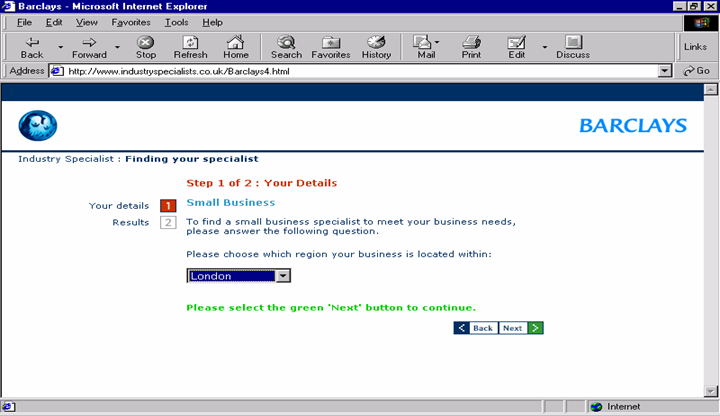Click in the address URL field
Viewport: 720px width, 416px height.
coord(360,71)
